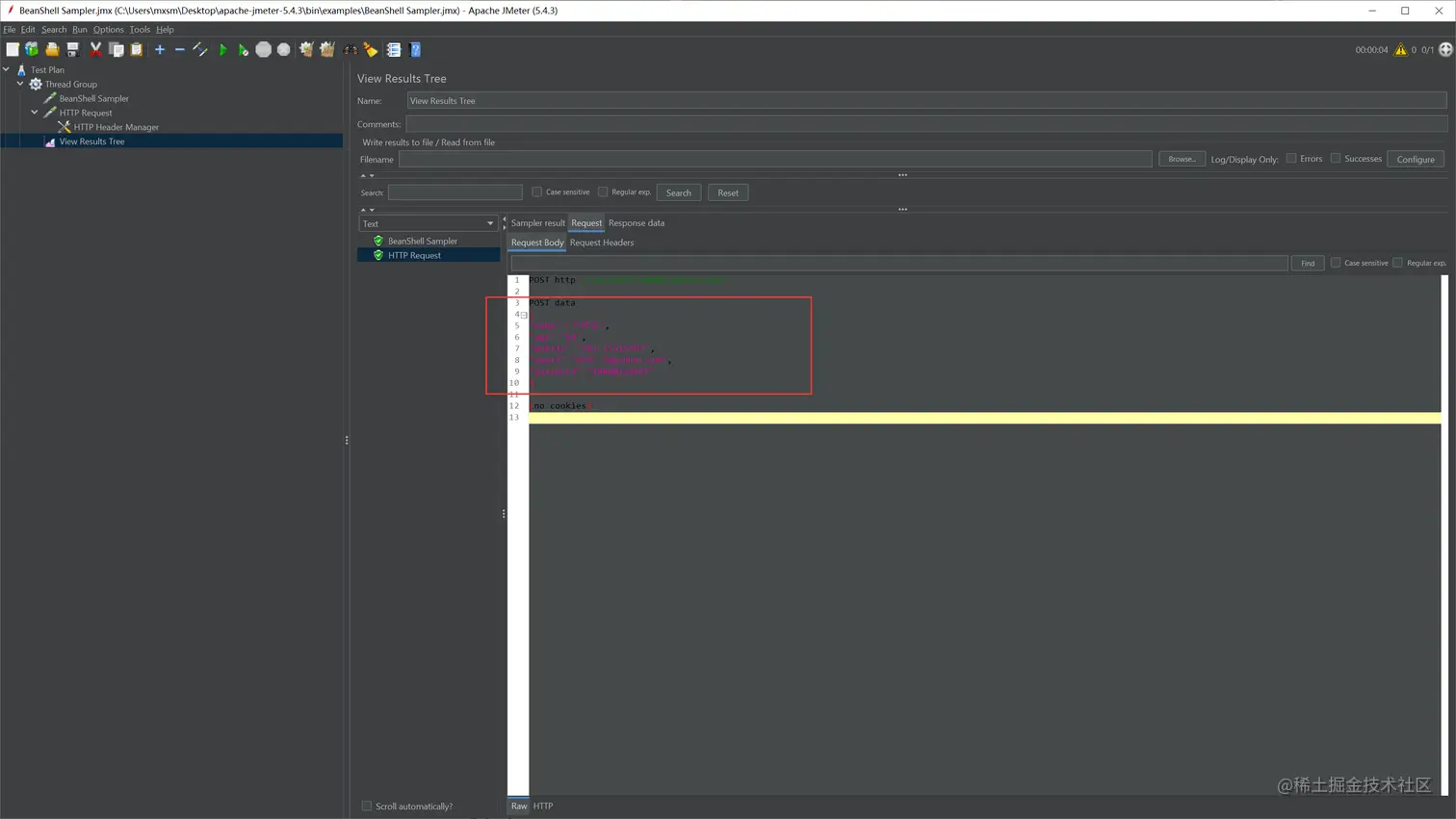Reset search with the yellow broom icon
Image resolution: width=1456 pixels, height=819 pixels.
point(371,49)
